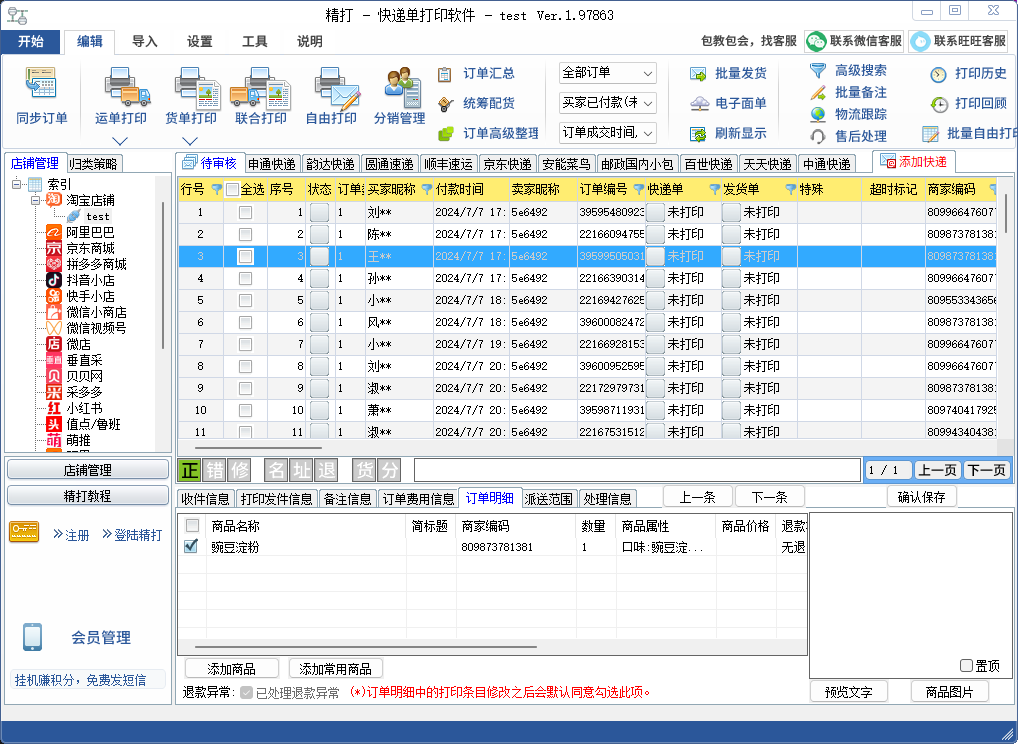This screenshot has height=744, width=1018.
Task: Click 联系微信客服 WeChat support icon
Action: (x=818, y=41)
